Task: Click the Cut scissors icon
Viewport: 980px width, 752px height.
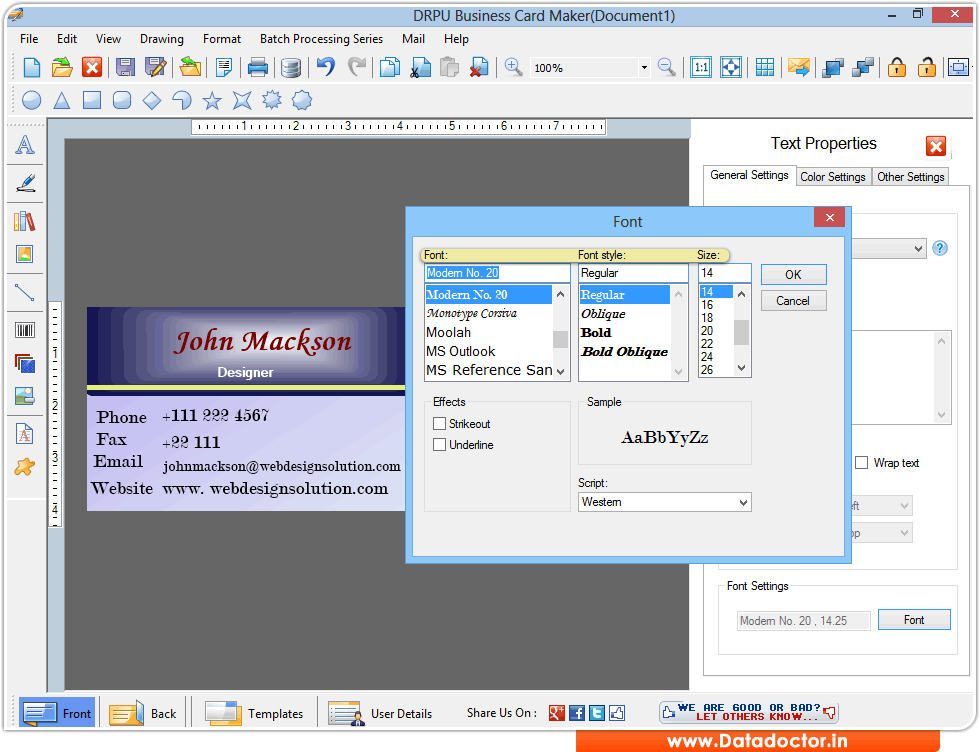Action: click(420, 67)
